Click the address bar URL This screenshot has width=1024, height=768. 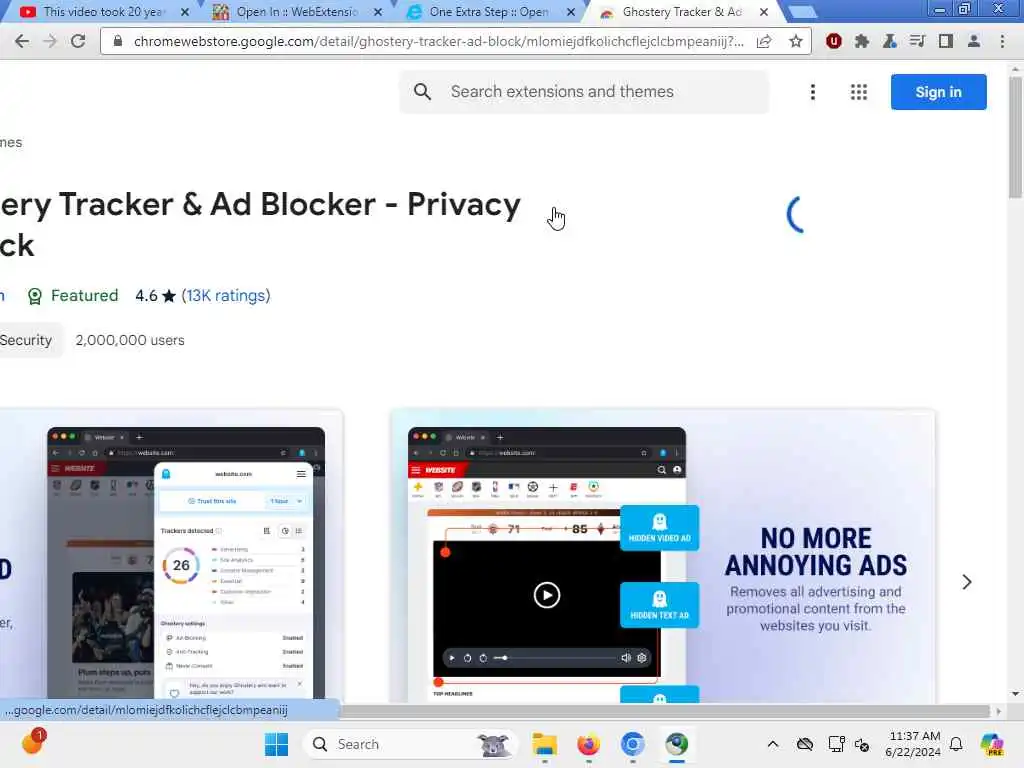(x=438, y=41)
